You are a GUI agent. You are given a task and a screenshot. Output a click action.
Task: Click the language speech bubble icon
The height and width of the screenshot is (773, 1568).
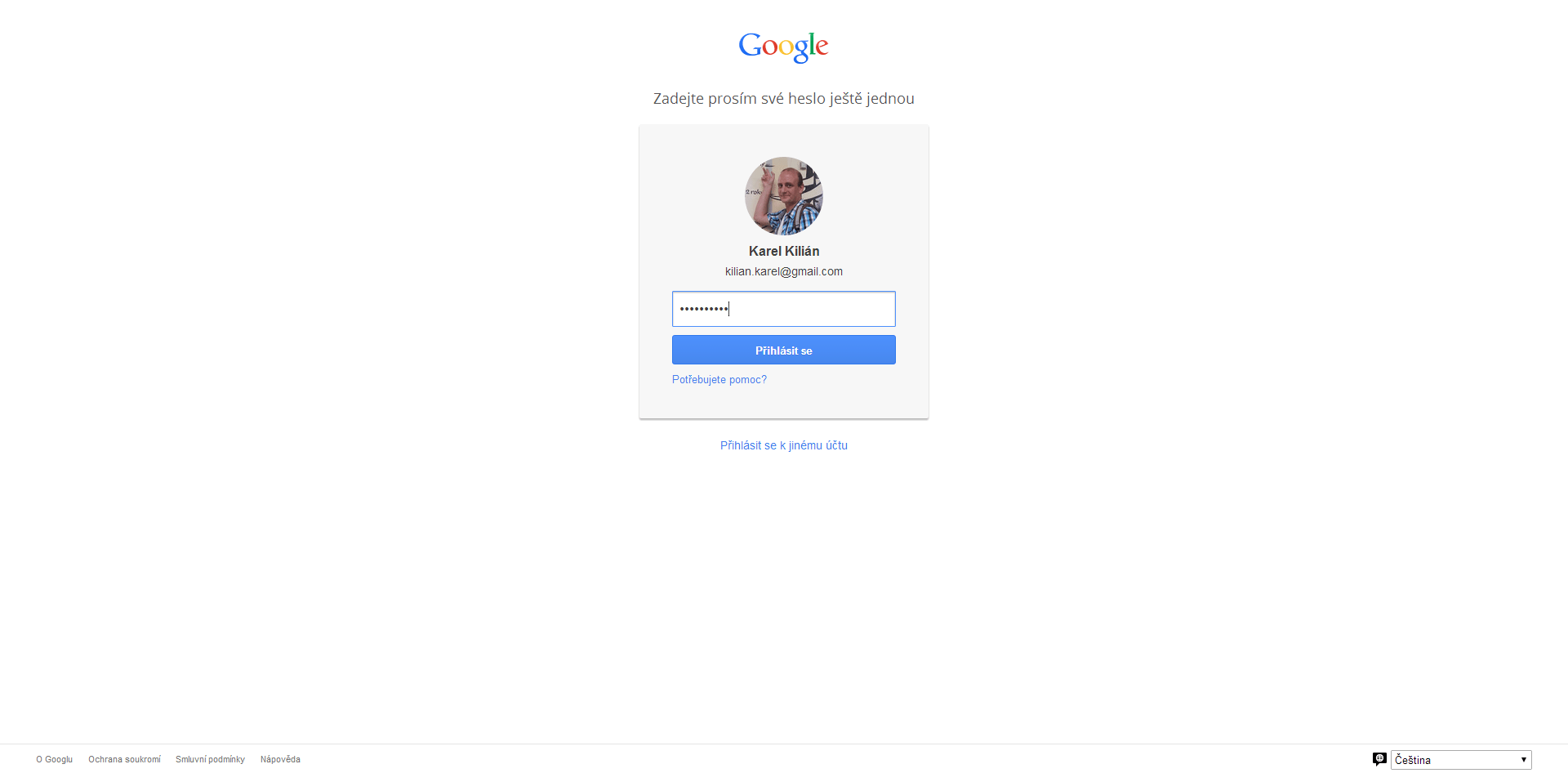(1379, 759)
